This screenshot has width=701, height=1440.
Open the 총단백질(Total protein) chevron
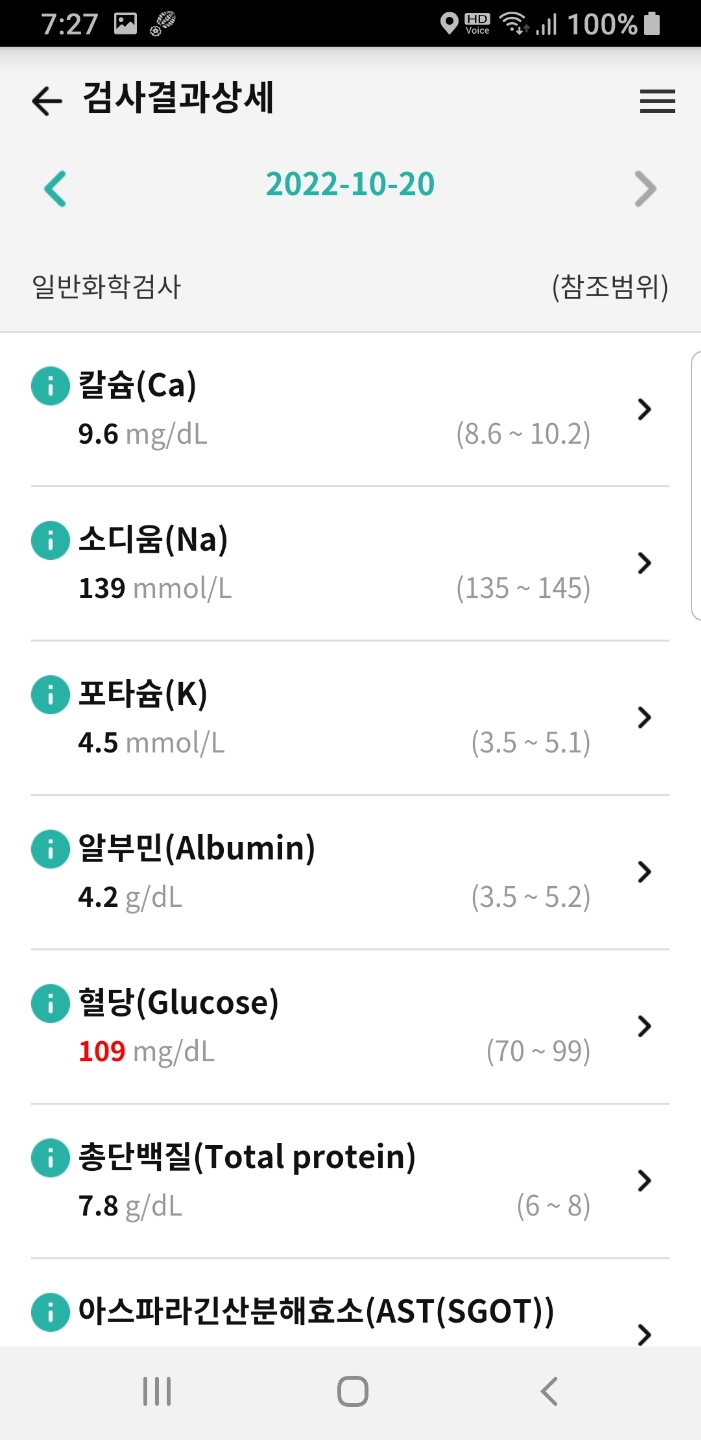645,1181
